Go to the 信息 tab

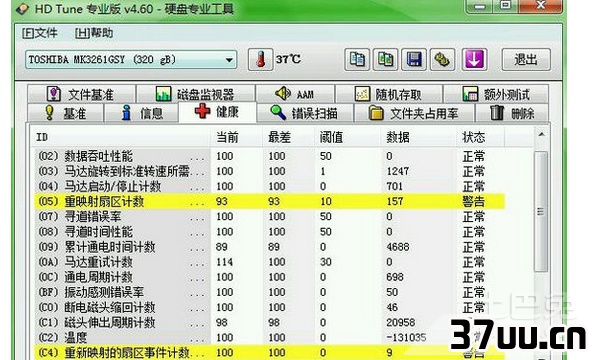tap(141, 113)
